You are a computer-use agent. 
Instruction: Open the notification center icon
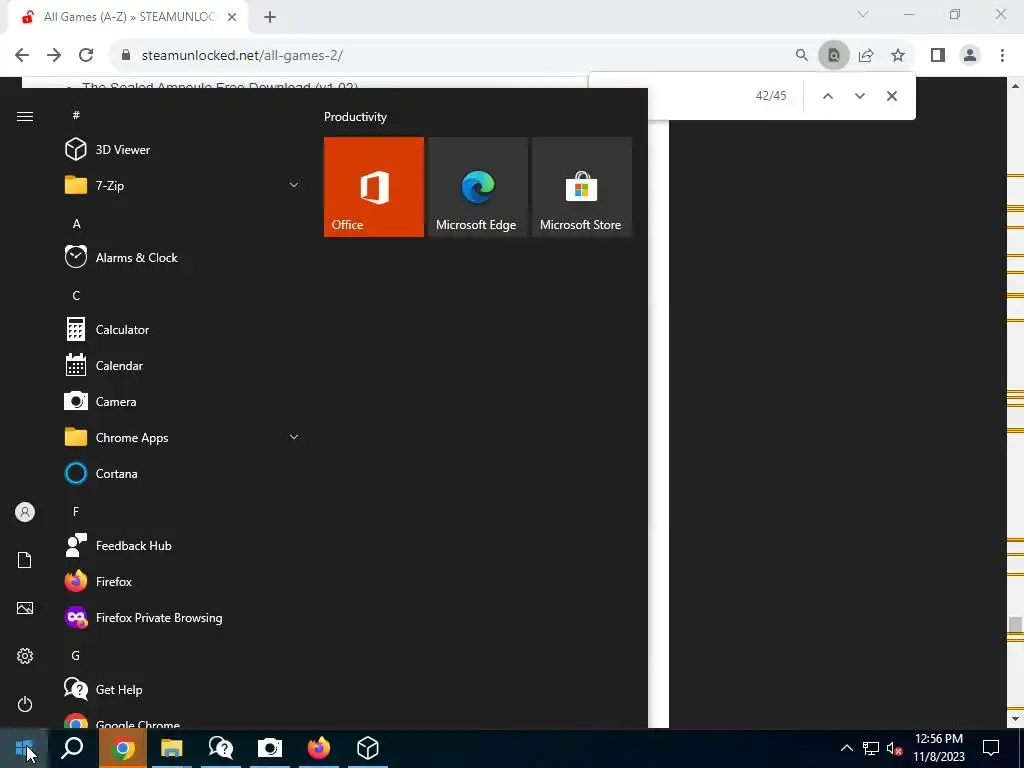pyautogui.click(x=991, y=748)
